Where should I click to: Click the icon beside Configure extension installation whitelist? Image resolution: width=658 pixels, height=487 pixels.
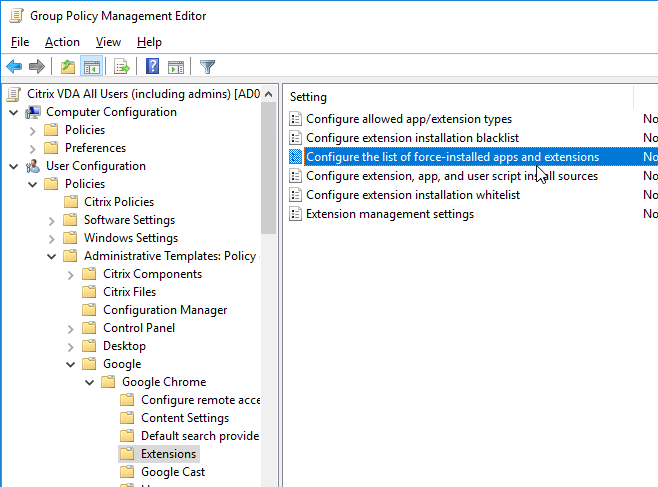[x=295, y=195]
